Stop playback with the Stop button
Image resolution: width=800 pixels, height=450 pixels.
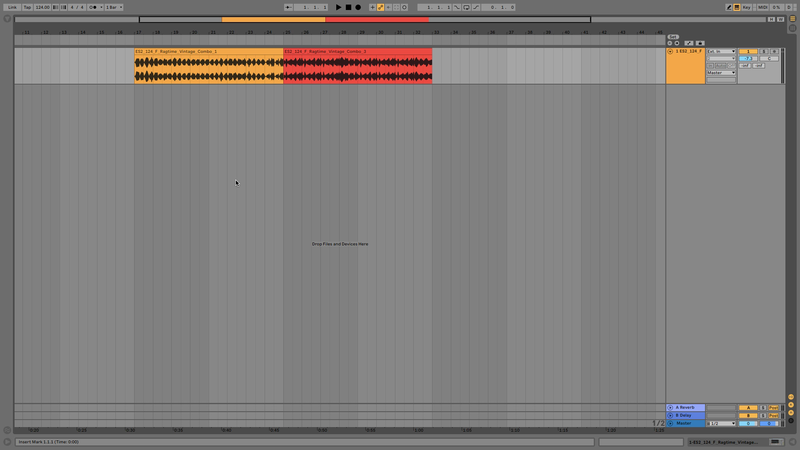coord(348,7)
